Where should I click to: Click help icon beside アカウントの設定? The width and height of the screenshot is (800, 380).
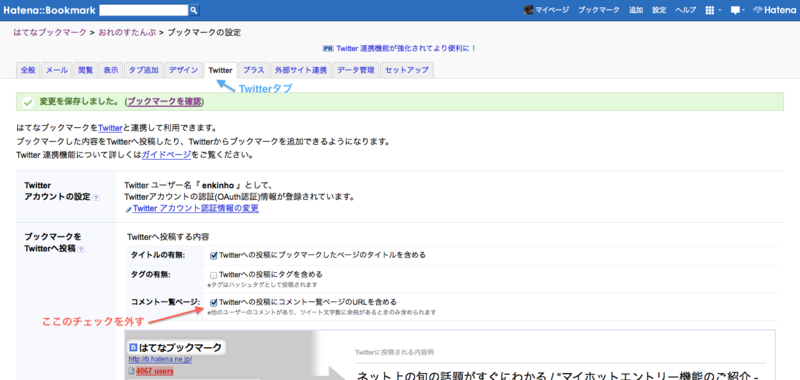[96, 198]
